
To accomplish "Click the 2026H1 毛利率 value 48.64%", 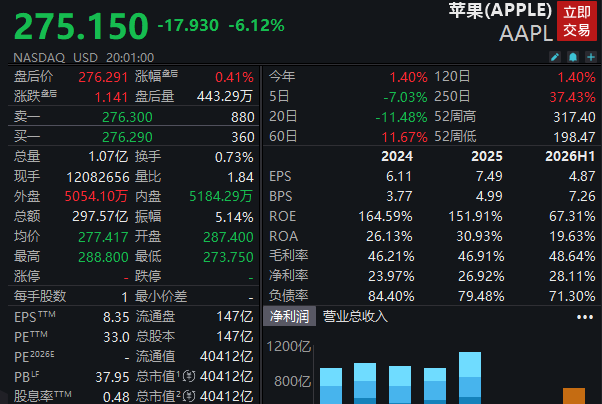I will [x=572, y=257].
